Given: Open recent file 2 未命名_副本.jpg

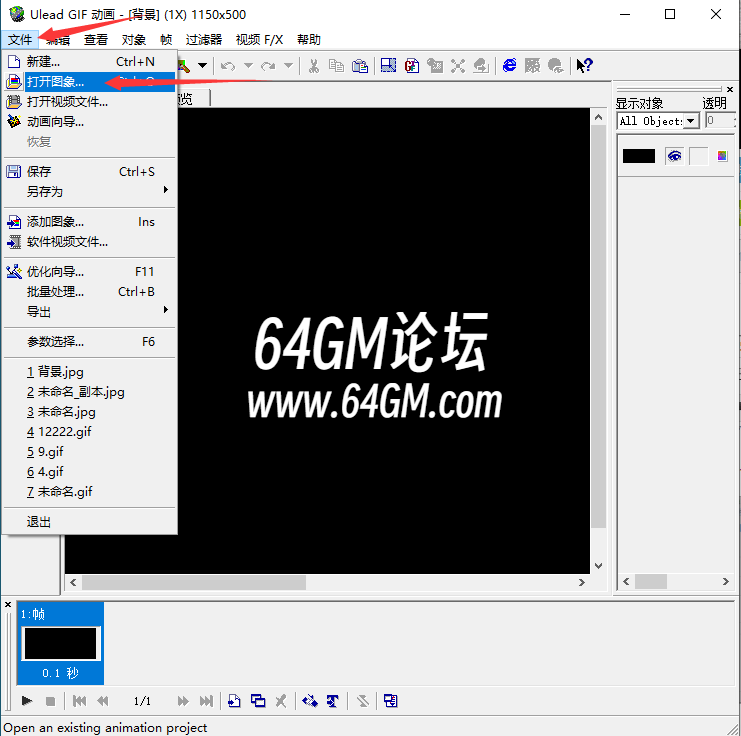Looking at the screenshot, I should 89,392.
